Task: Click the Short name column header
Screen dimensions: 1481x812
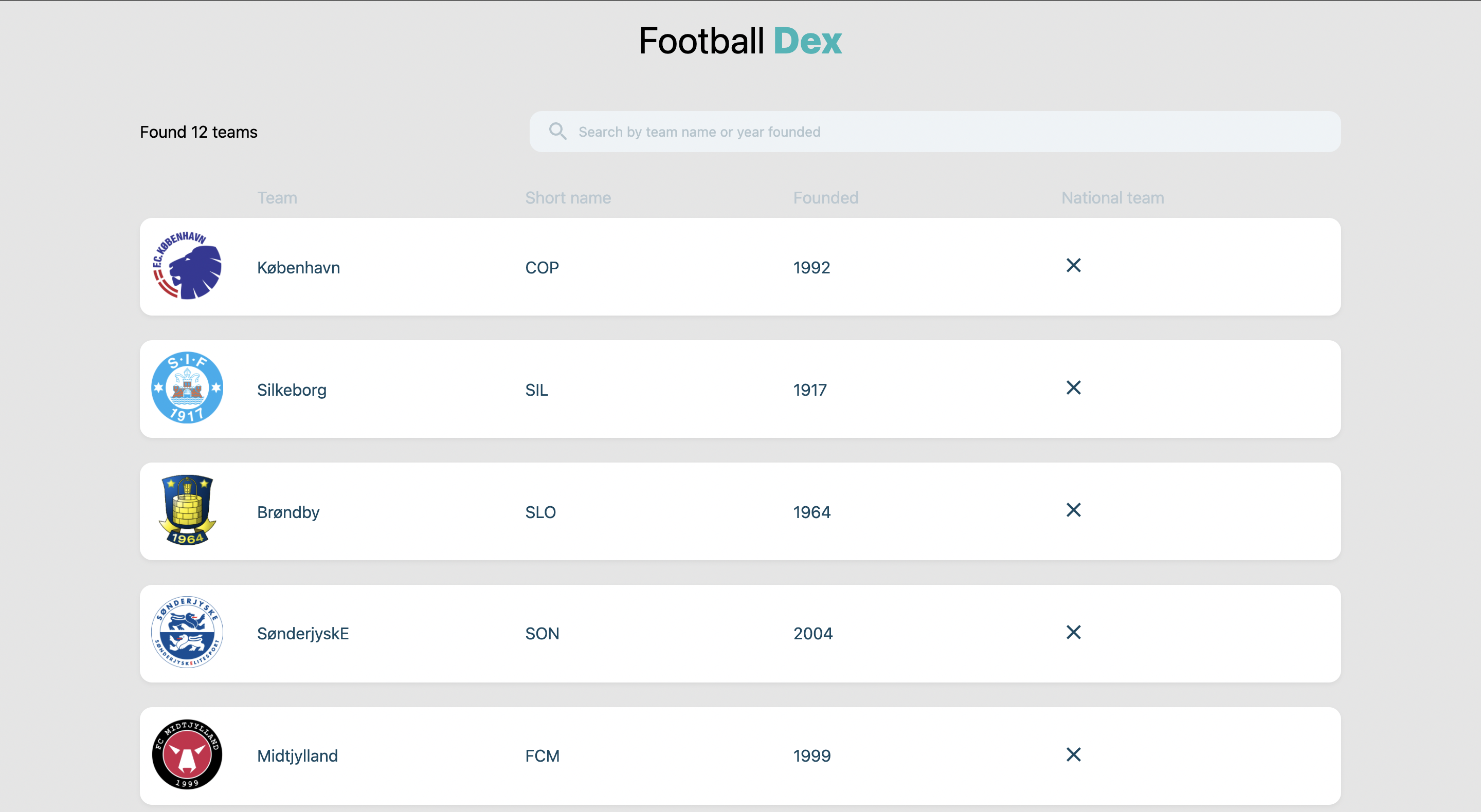Action: coord(567,198)
